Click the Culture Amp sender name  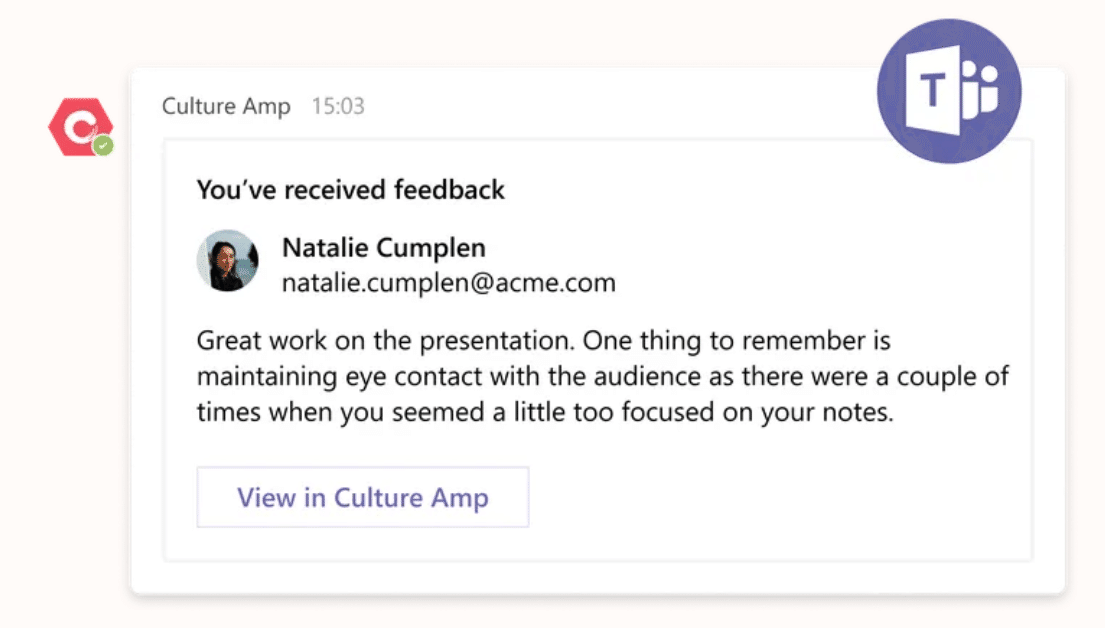pos(226,106)
